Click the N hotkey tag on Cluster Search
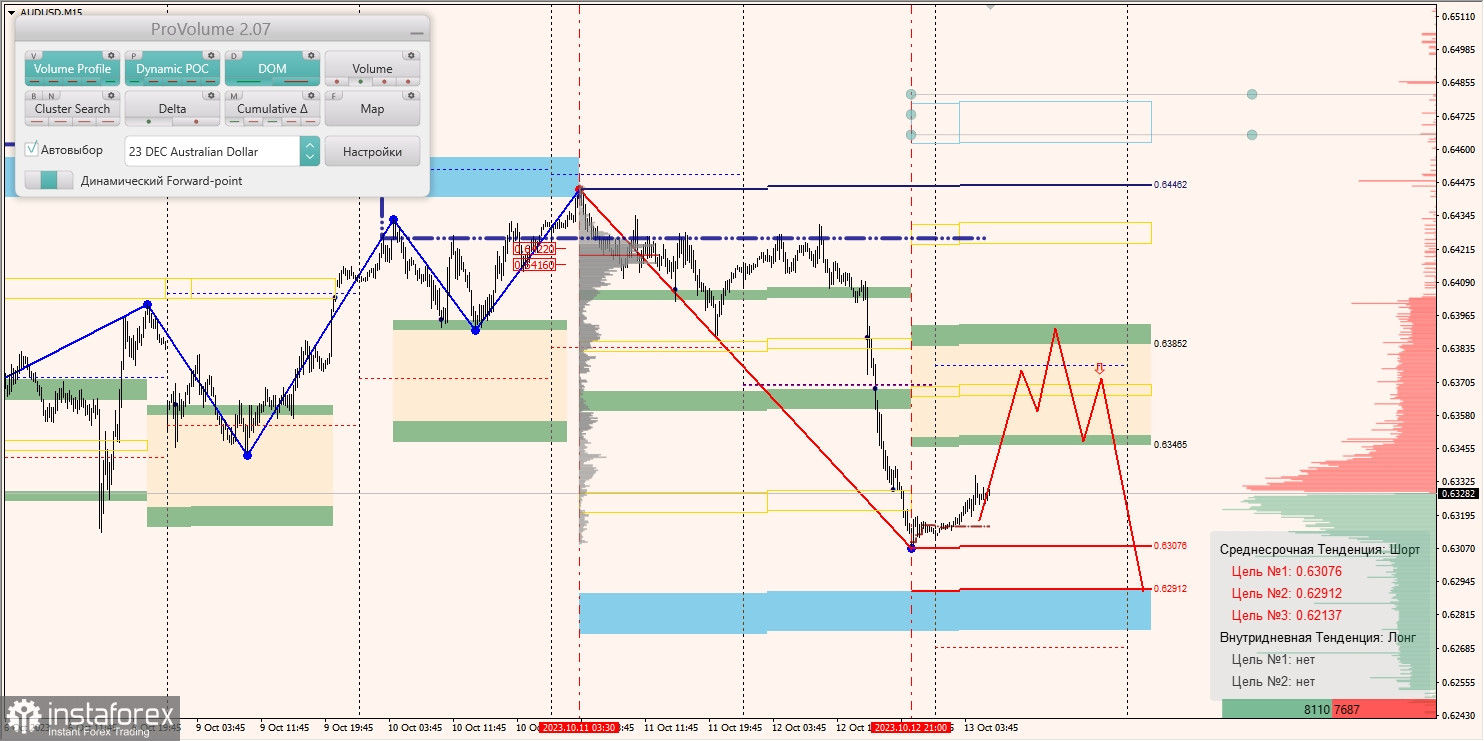1484x741 pixels. (51, 96)
